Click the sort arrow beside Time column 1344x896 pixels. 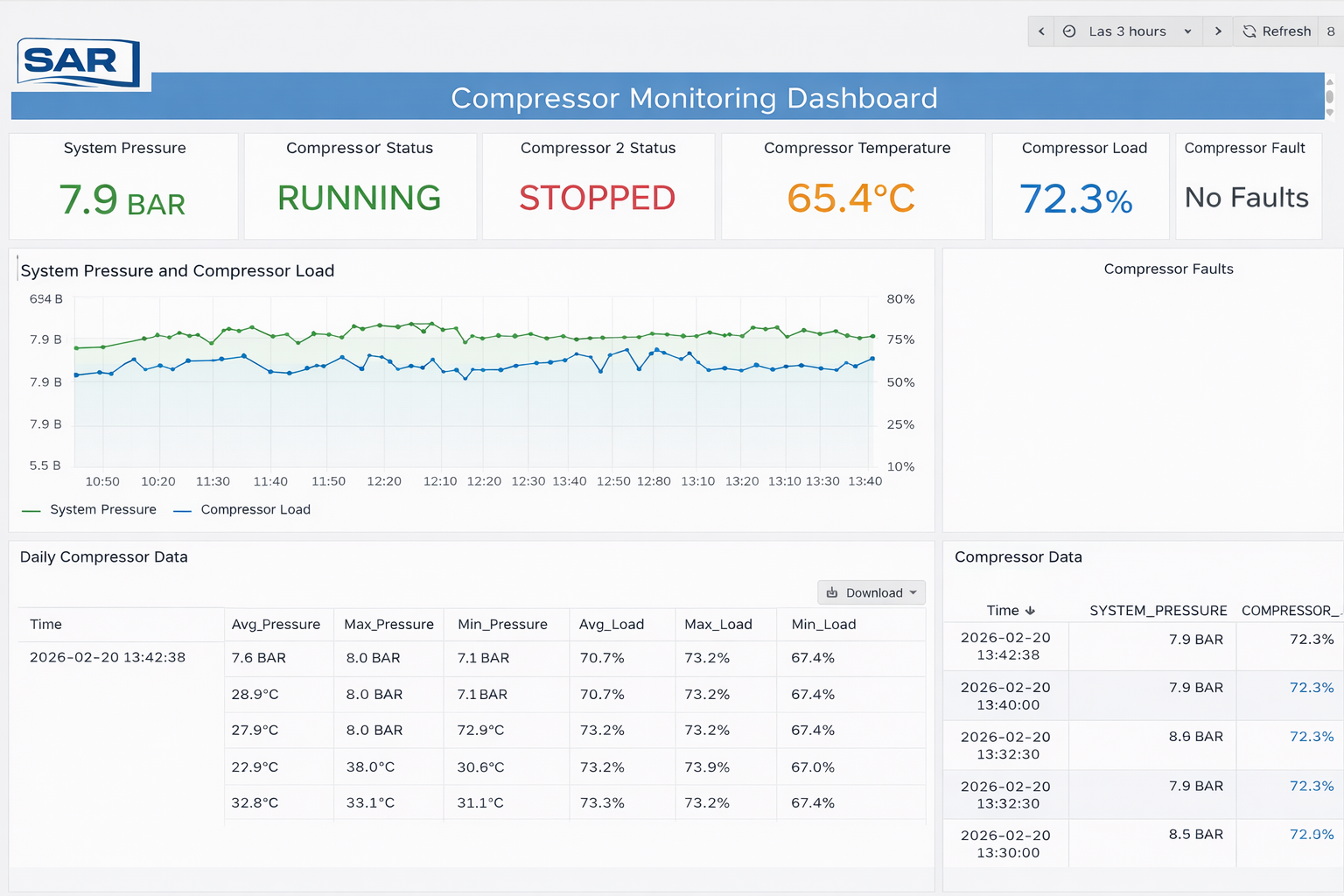[1030, 611]
